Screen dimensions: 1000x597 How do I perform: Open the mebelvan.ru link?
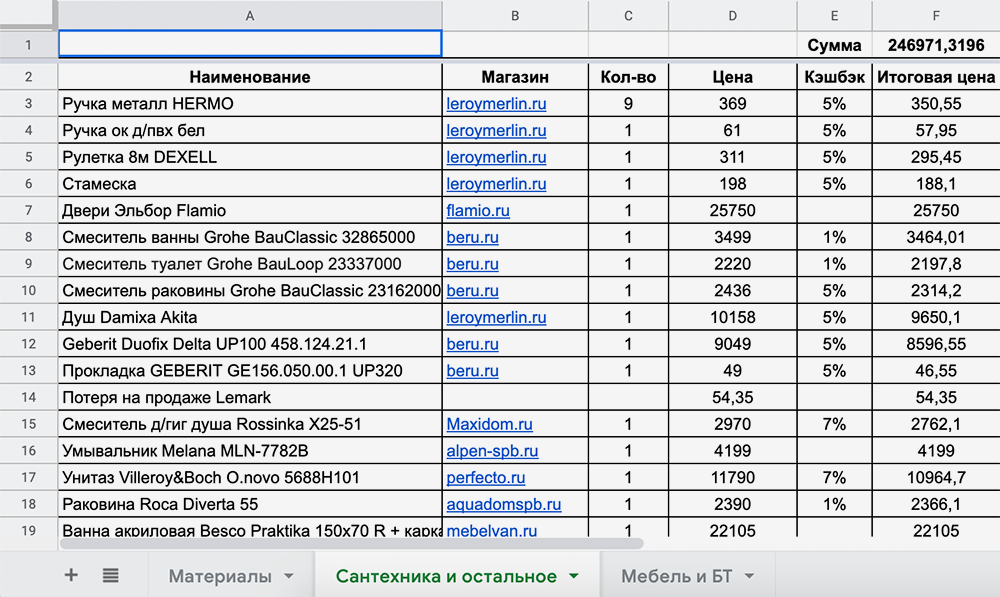coord(492,529)
